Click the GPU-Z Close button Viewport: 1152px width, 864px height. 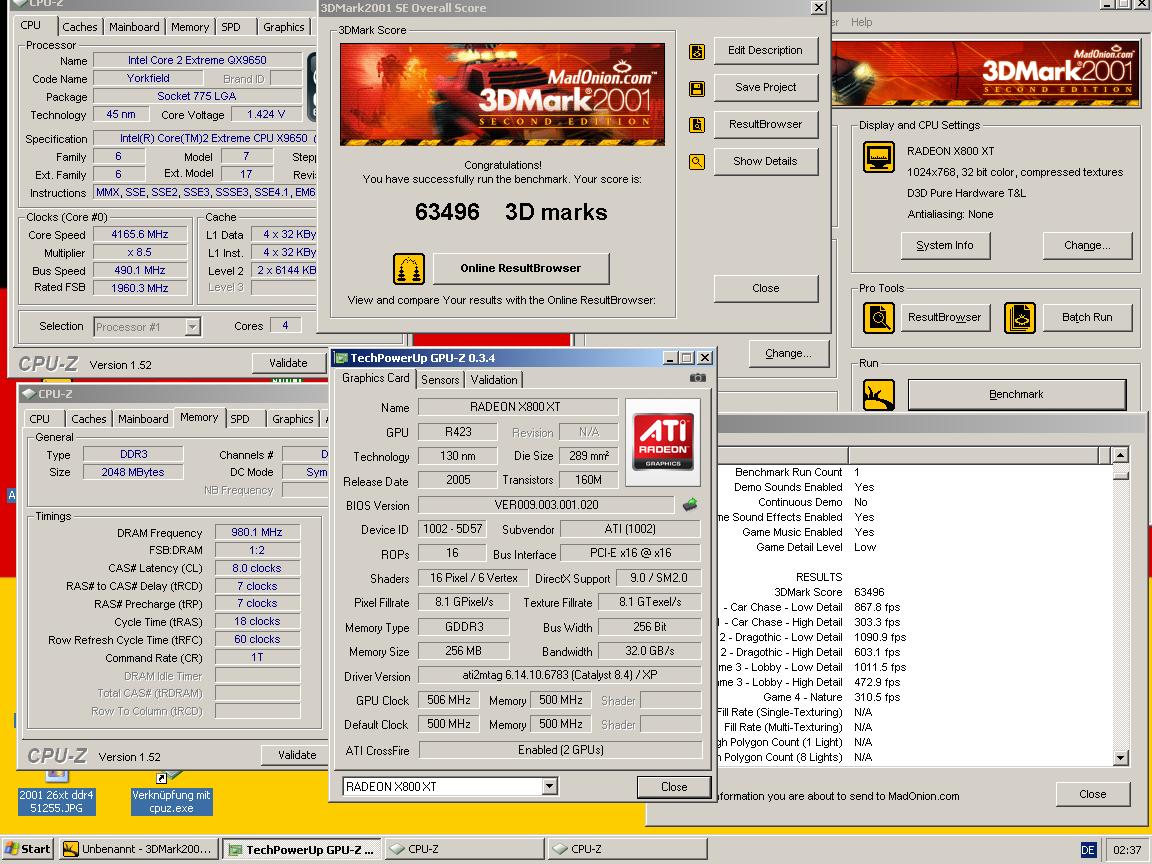click(x=674, y=787)
